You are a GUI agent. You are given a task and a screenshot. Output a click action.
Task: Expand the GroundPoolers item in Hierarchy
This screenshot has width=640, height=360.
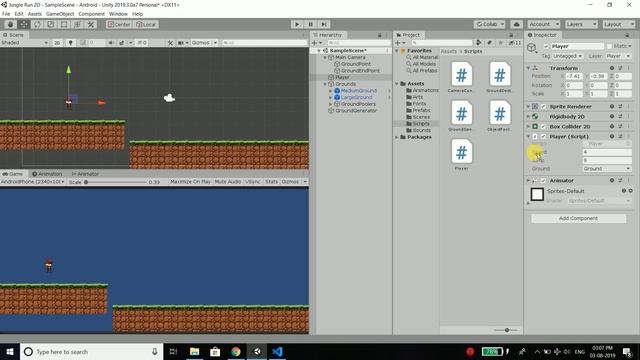point(331,104)
